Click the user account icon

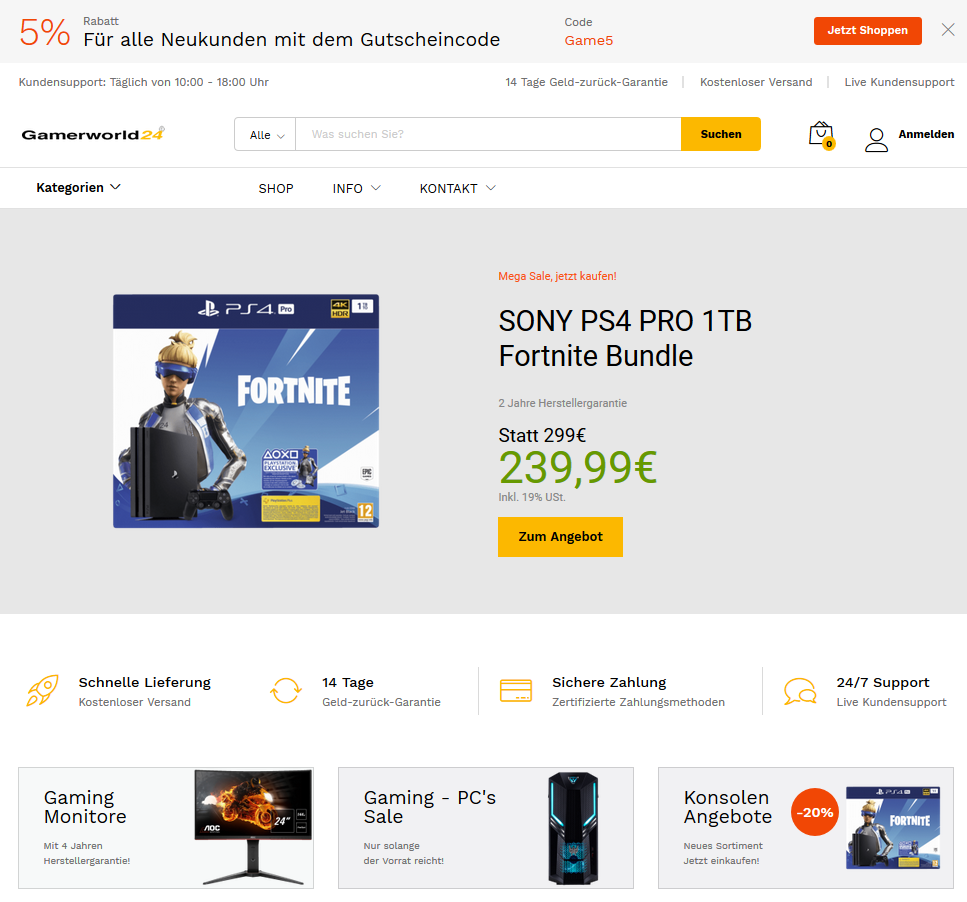[876, 140]
